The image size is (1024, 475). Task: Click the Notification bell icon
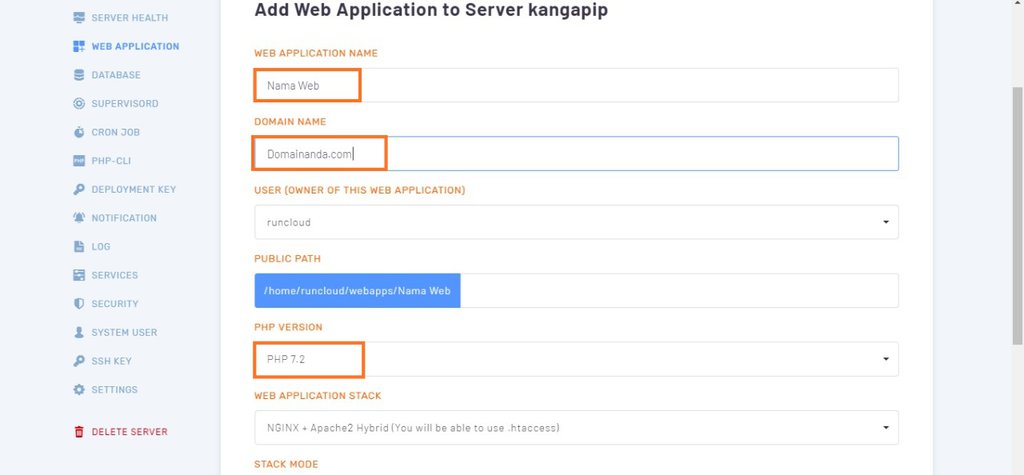pos(79,218)
